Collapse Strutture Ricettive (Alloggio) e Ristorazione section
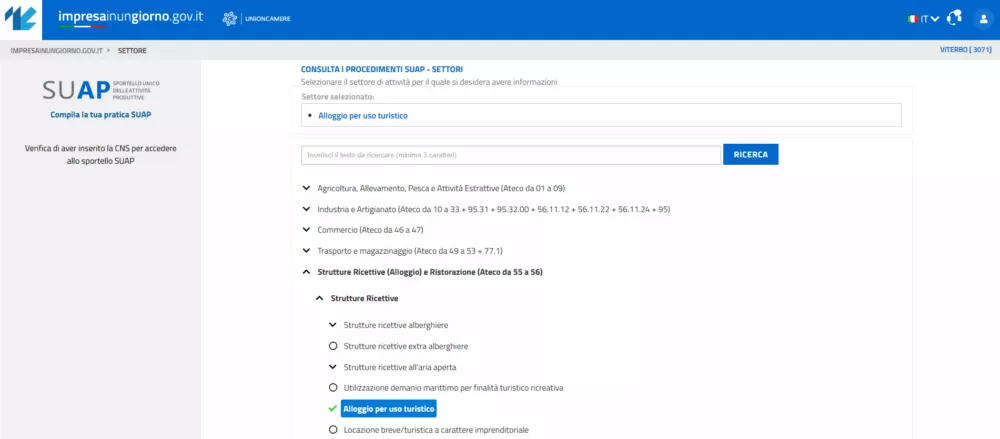This screenshot has height=439, width=1000. point(306,272)
